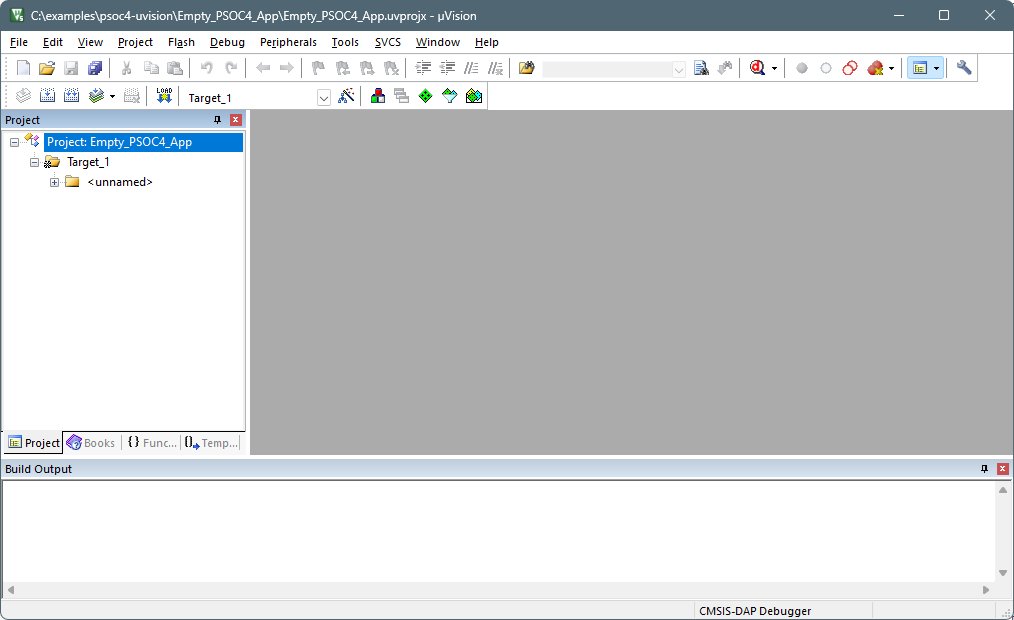Start the debug session magnifier icon

click(x=757, y=68)
